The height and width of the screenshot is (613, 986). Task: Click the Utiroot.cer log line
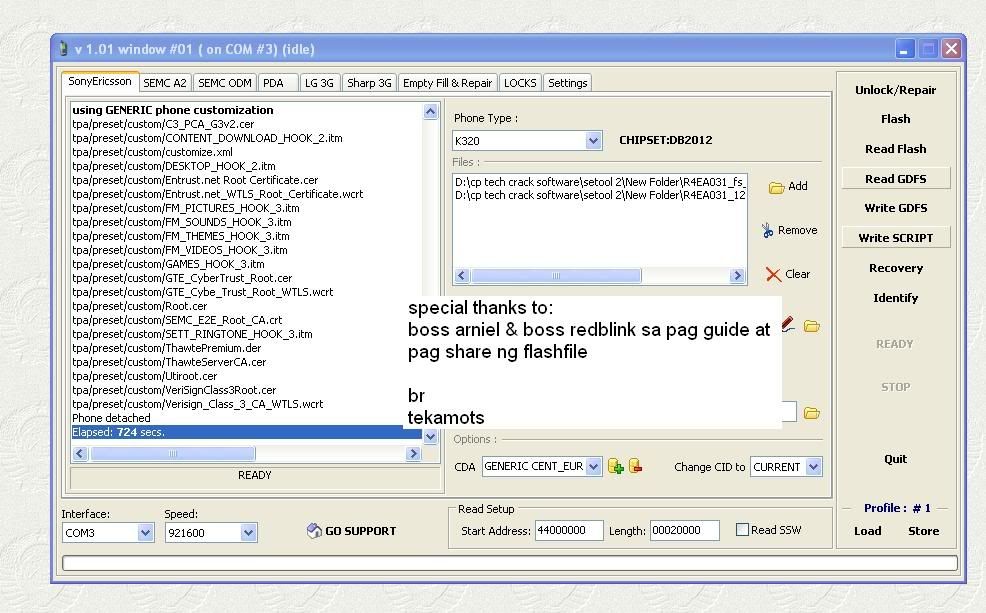[x=145, y=376]
